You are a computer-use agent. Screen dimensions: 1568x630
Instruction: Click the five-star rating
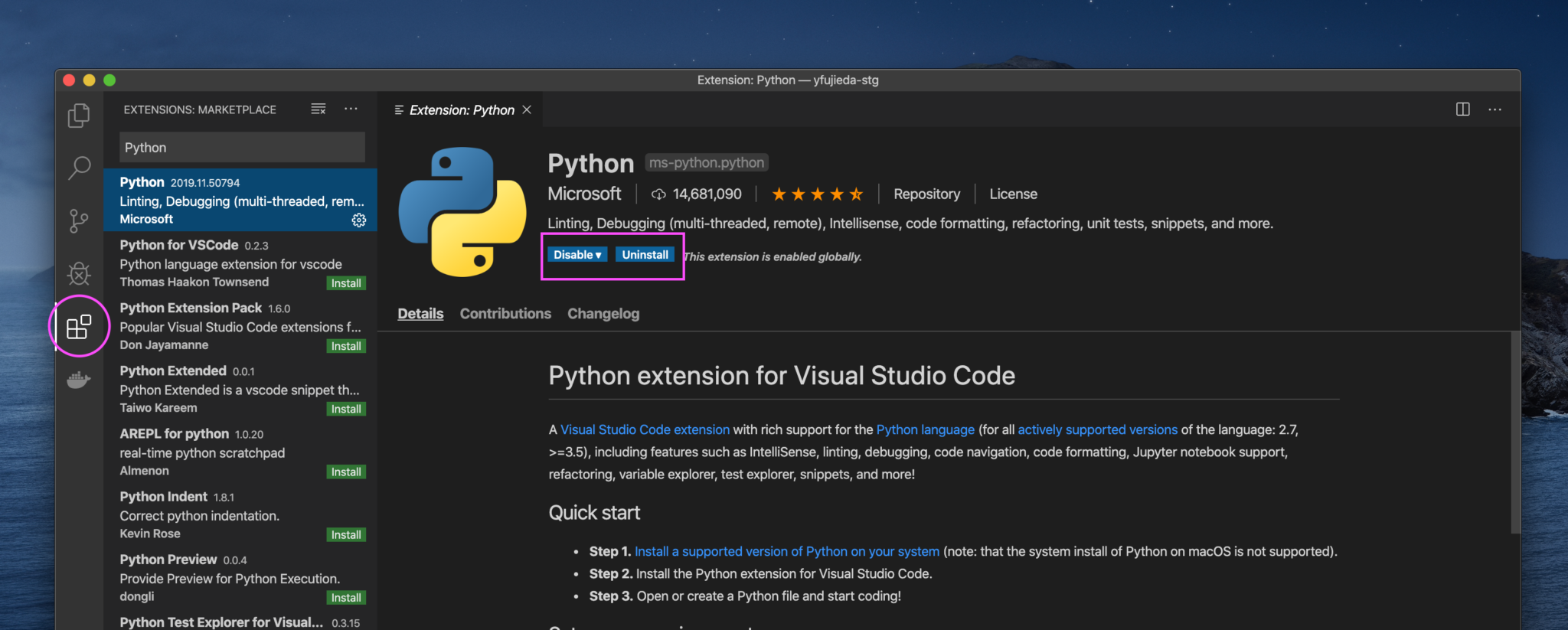point(817,194)
